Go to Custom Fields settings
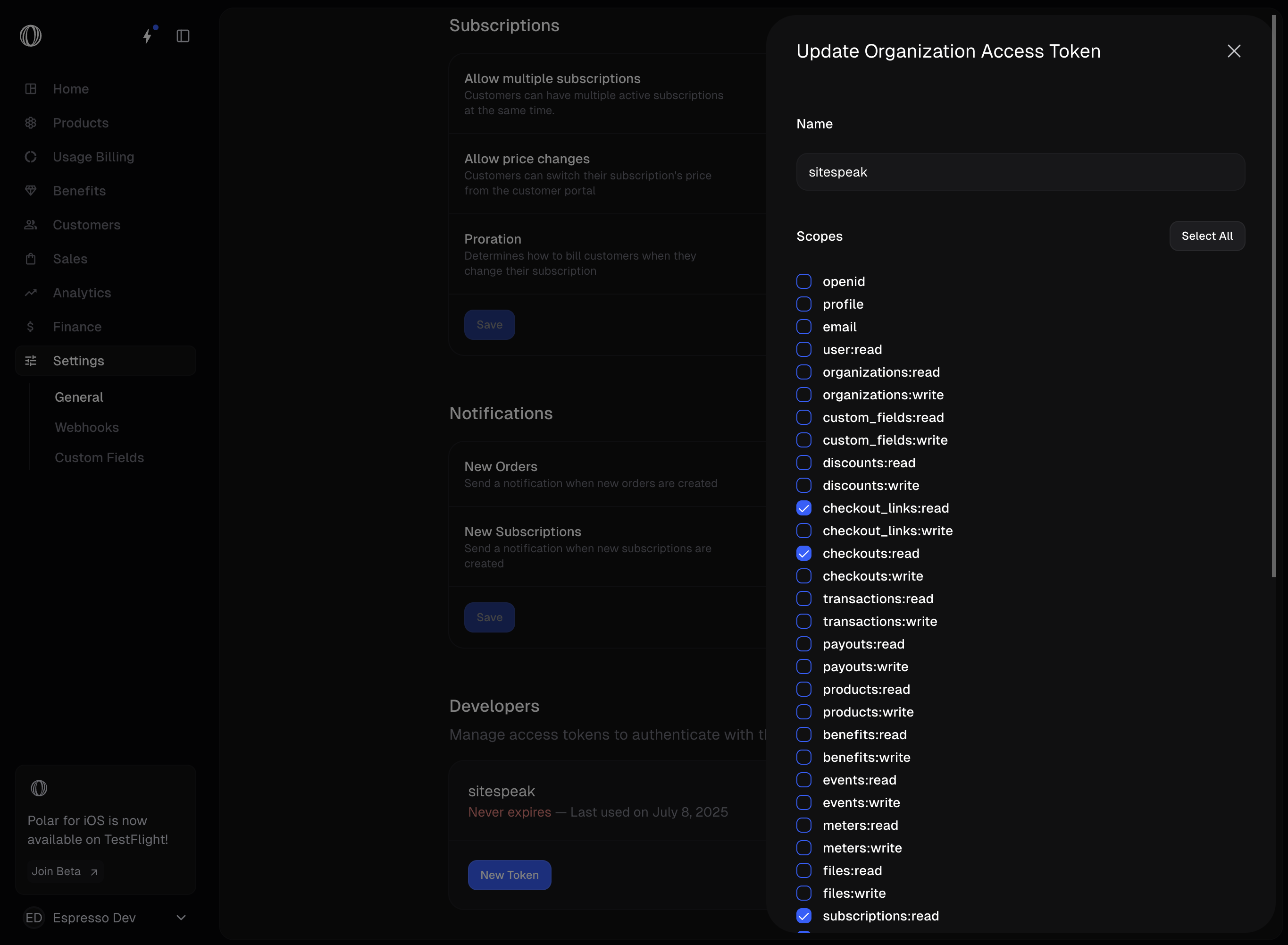 coord(100,457)
